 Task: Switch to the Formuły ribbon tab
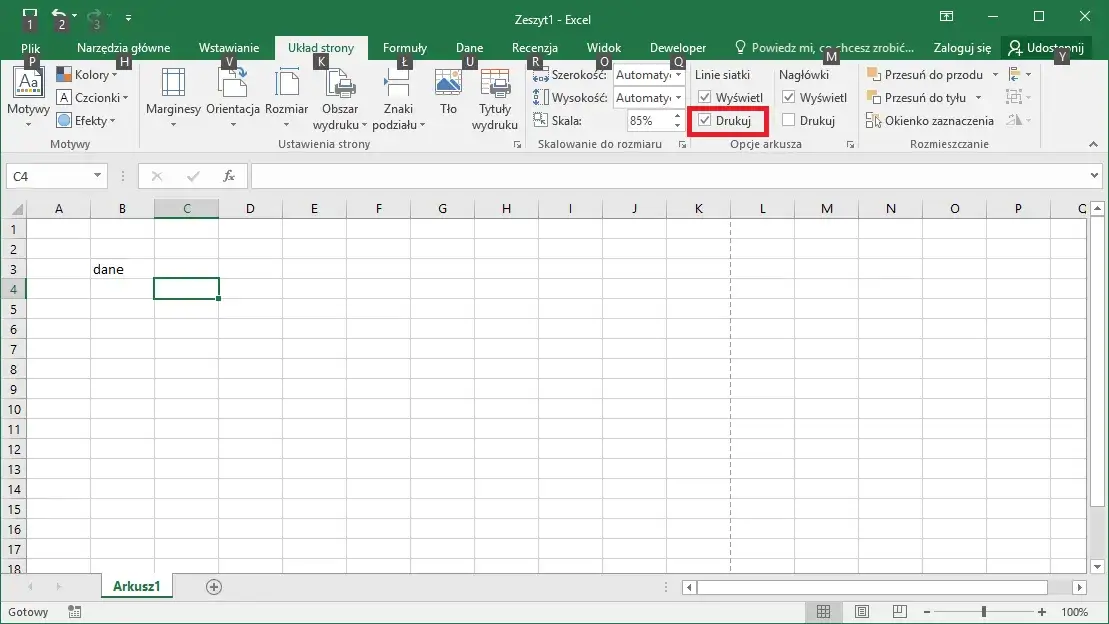click(405, 47)
